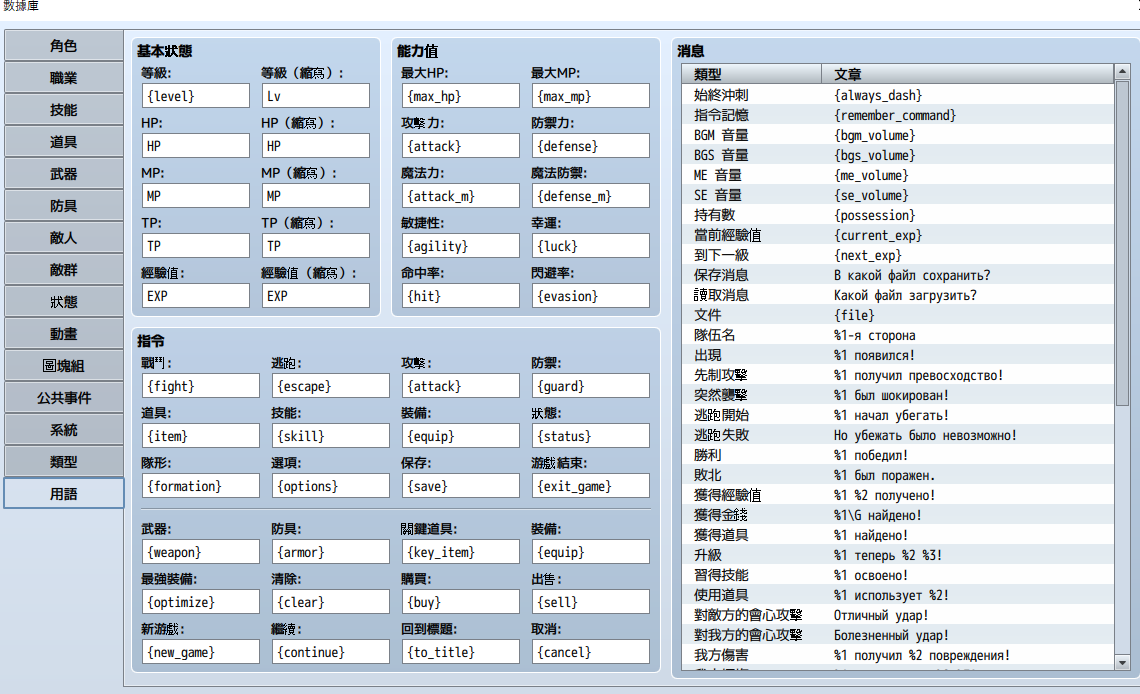Select the 魔法力 field {attack_m}
1140x694 pixels.
coord(461,196)
